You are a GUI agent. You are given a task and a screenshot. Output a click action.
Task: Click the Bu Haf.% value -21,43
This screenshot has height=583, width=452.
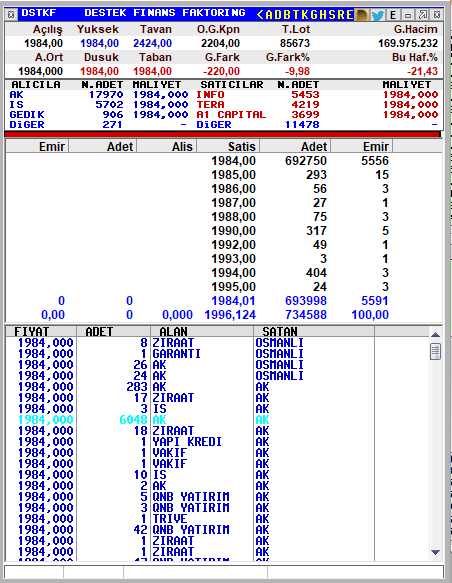point(423,71)
